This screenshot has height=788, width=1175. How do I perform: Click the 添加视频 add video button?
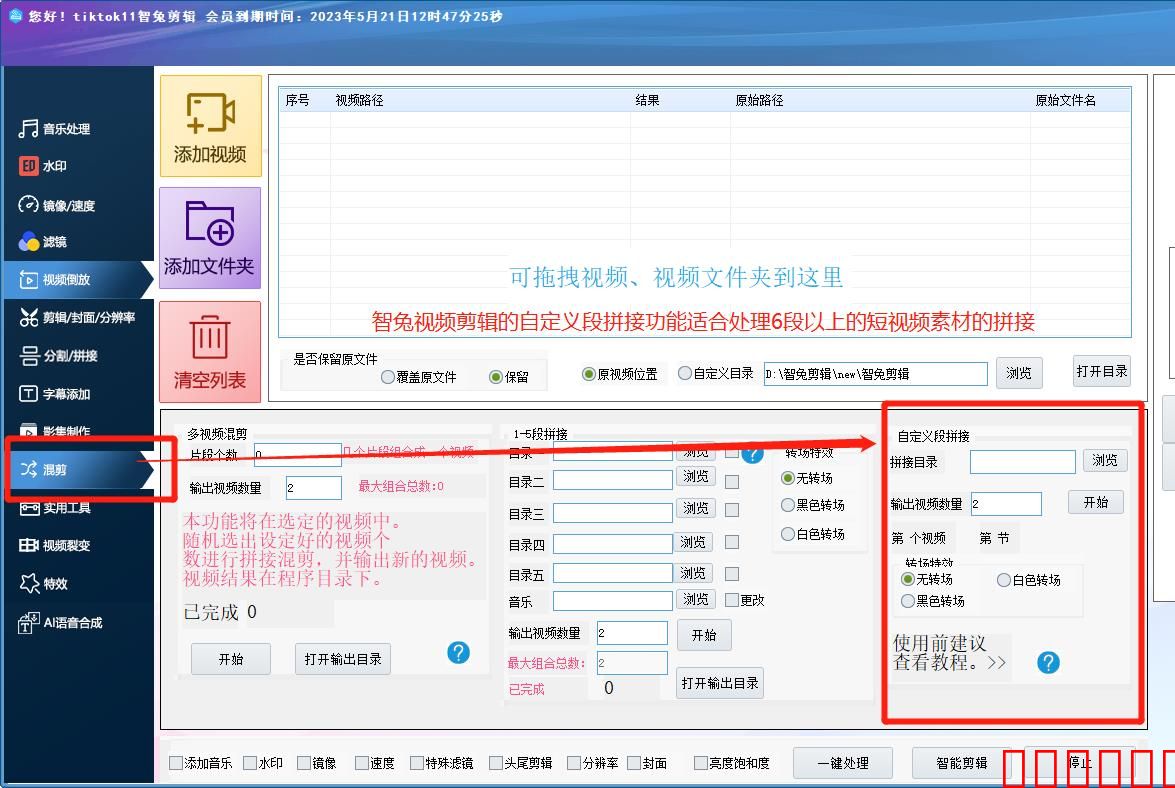[x=211, y=126]
